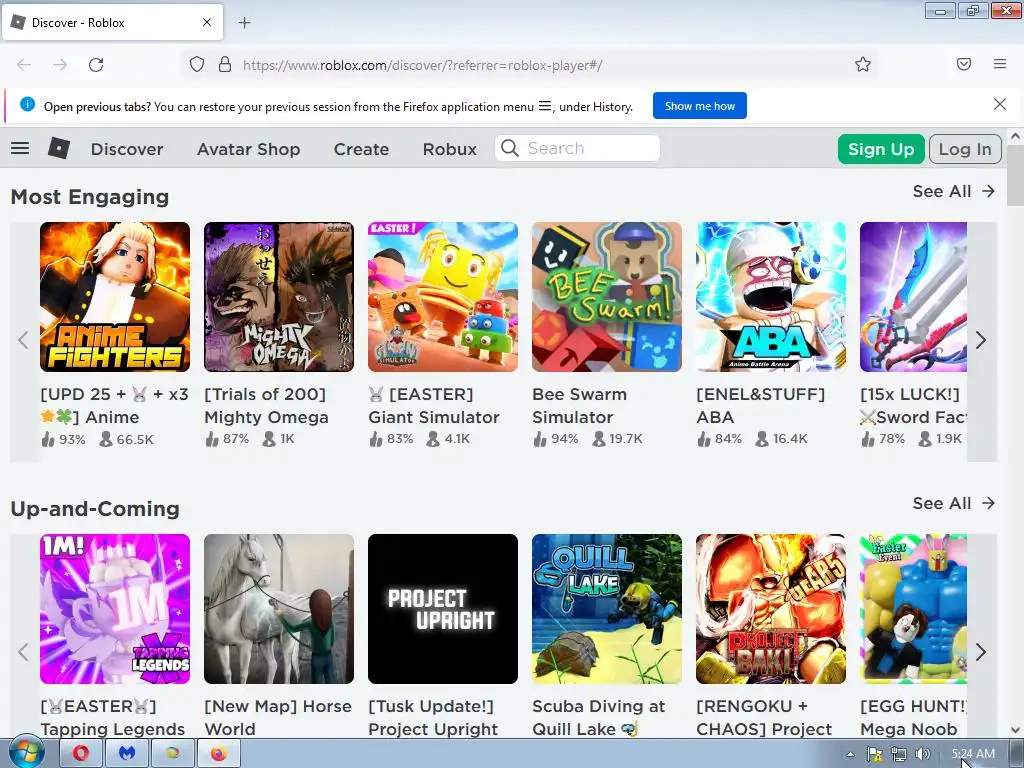Open Scuba Diving at Quill Lake thumbnail

tap(607, 609)
